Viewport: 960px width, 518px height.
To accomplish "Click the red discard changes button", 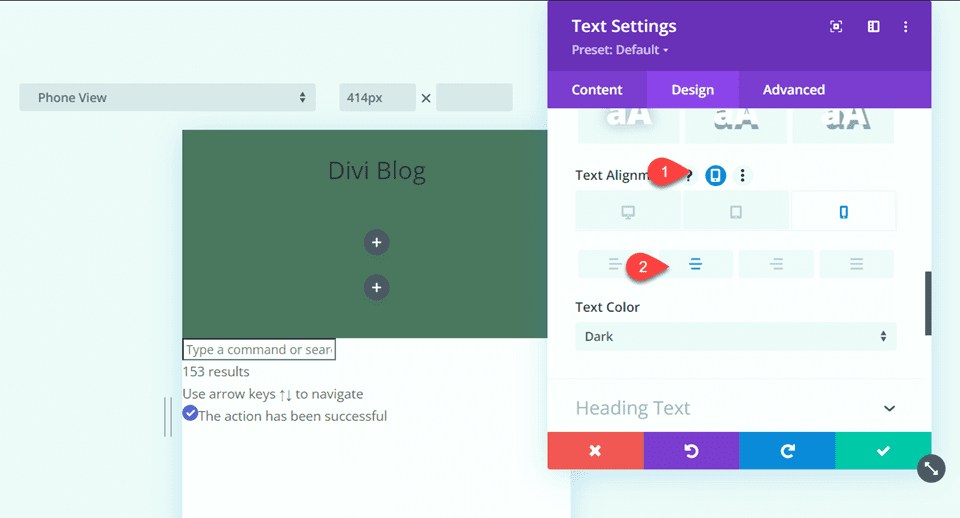I will pos(595,451).
